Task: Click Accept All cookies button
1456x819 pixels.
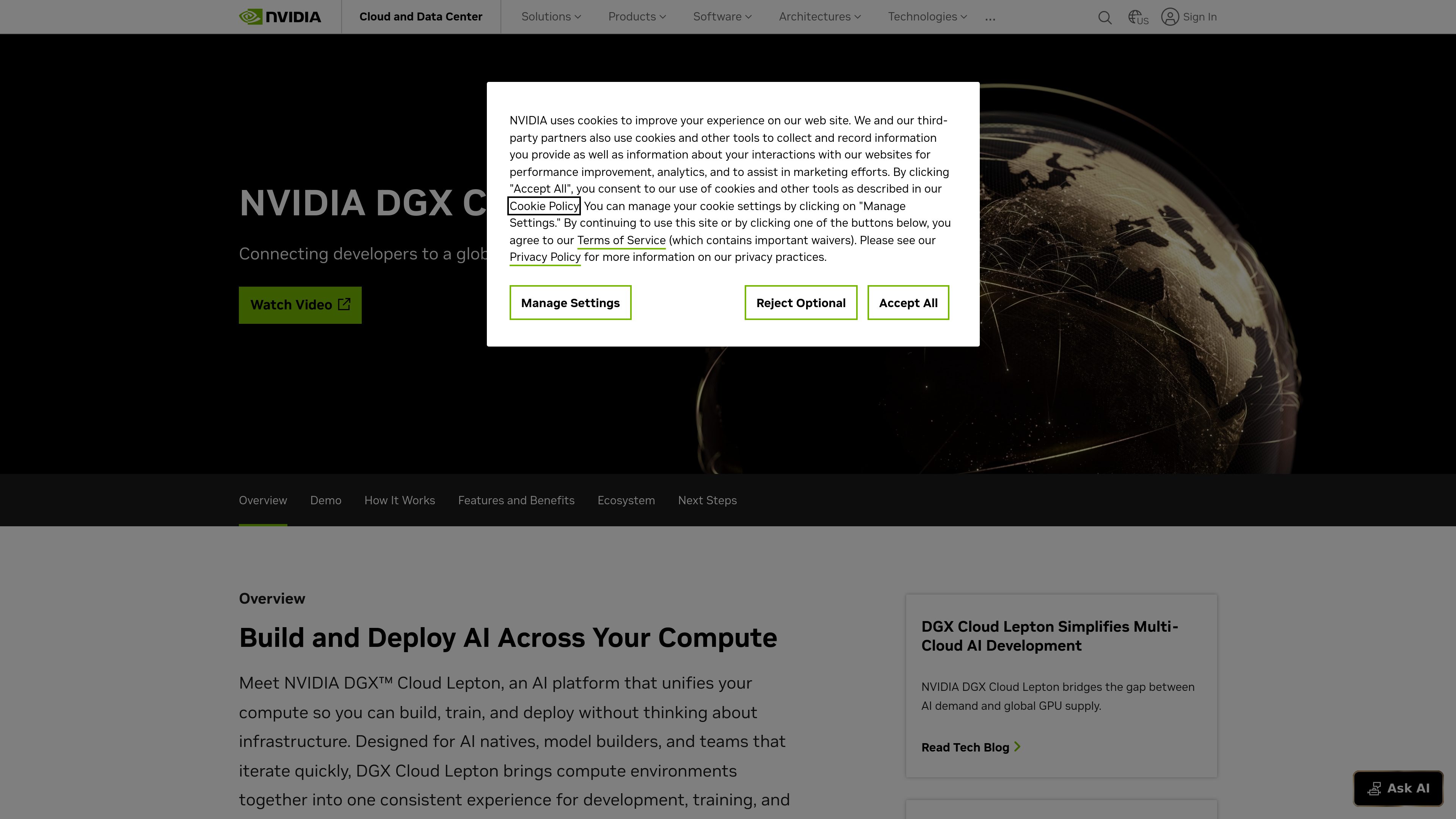Action: tap(908, 303)
